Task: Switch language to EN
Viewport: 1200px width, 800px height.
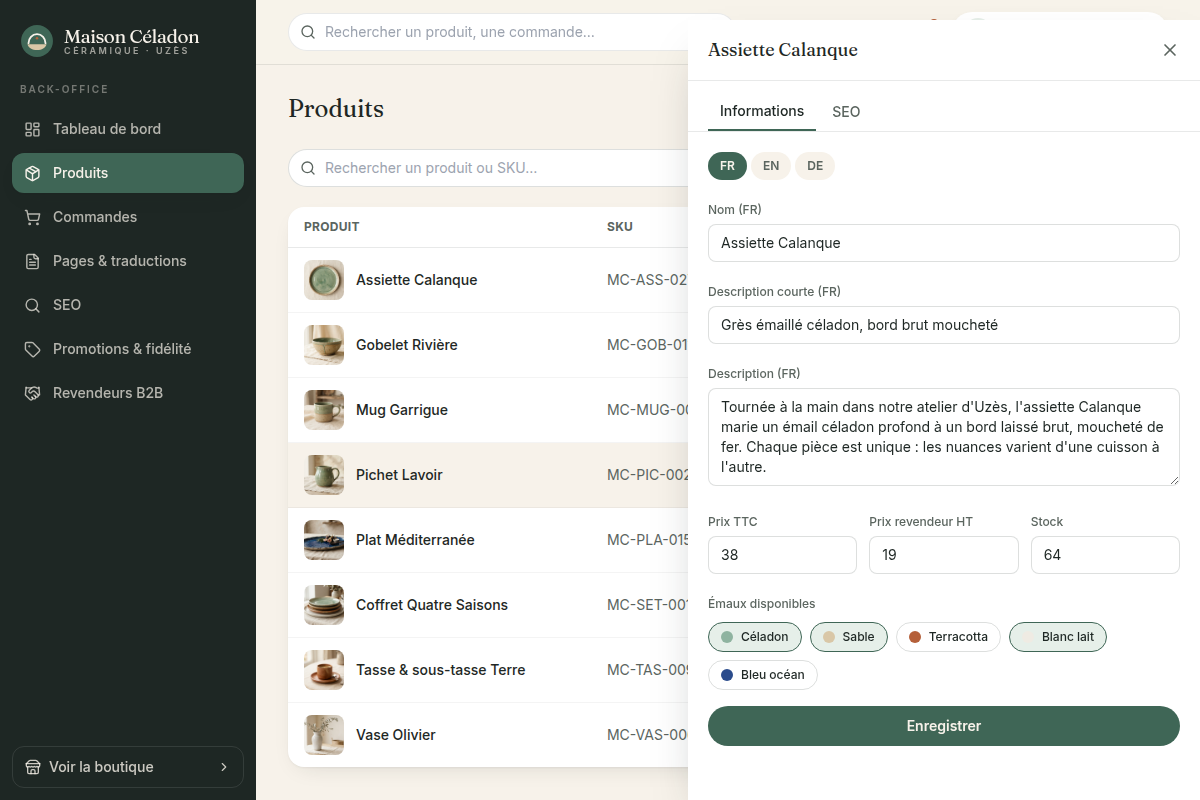Action: coord(771,166)
